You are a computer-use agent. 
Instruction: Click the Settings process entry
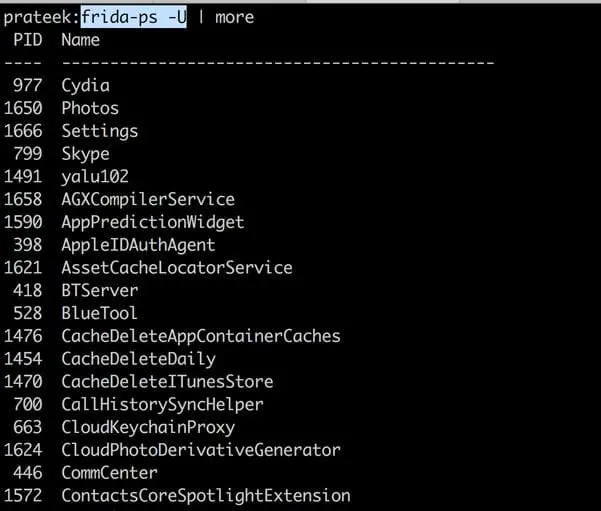(x=100, y=131)
